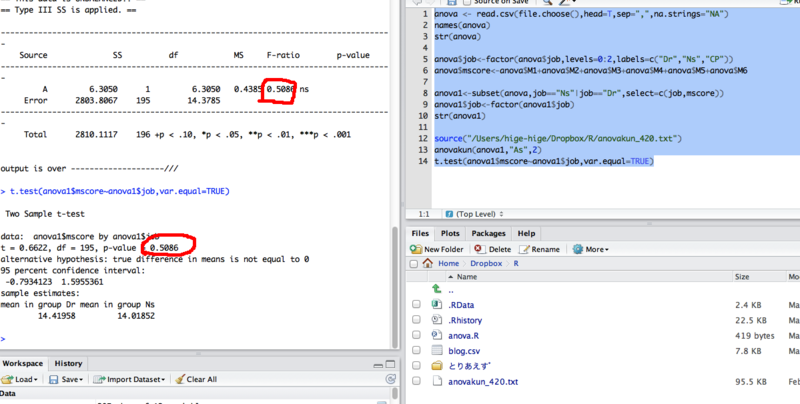Viewport: 800px width, 404px height.
Task: Open the .RData file link
Action: [461, 305]
